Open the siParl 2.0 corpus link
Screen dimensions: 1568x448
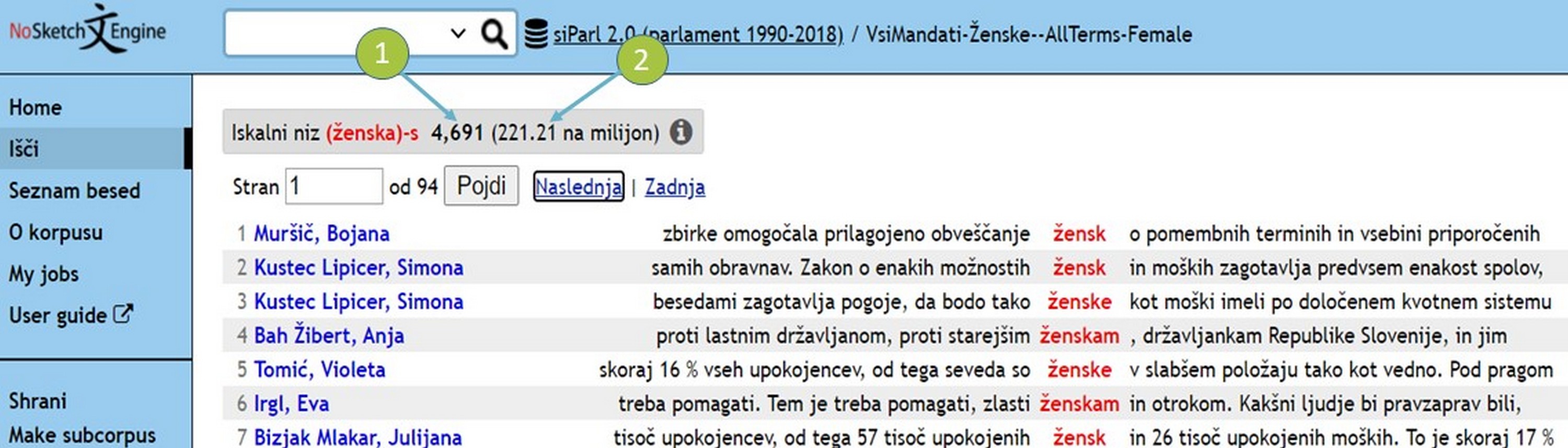pos(698,34)
